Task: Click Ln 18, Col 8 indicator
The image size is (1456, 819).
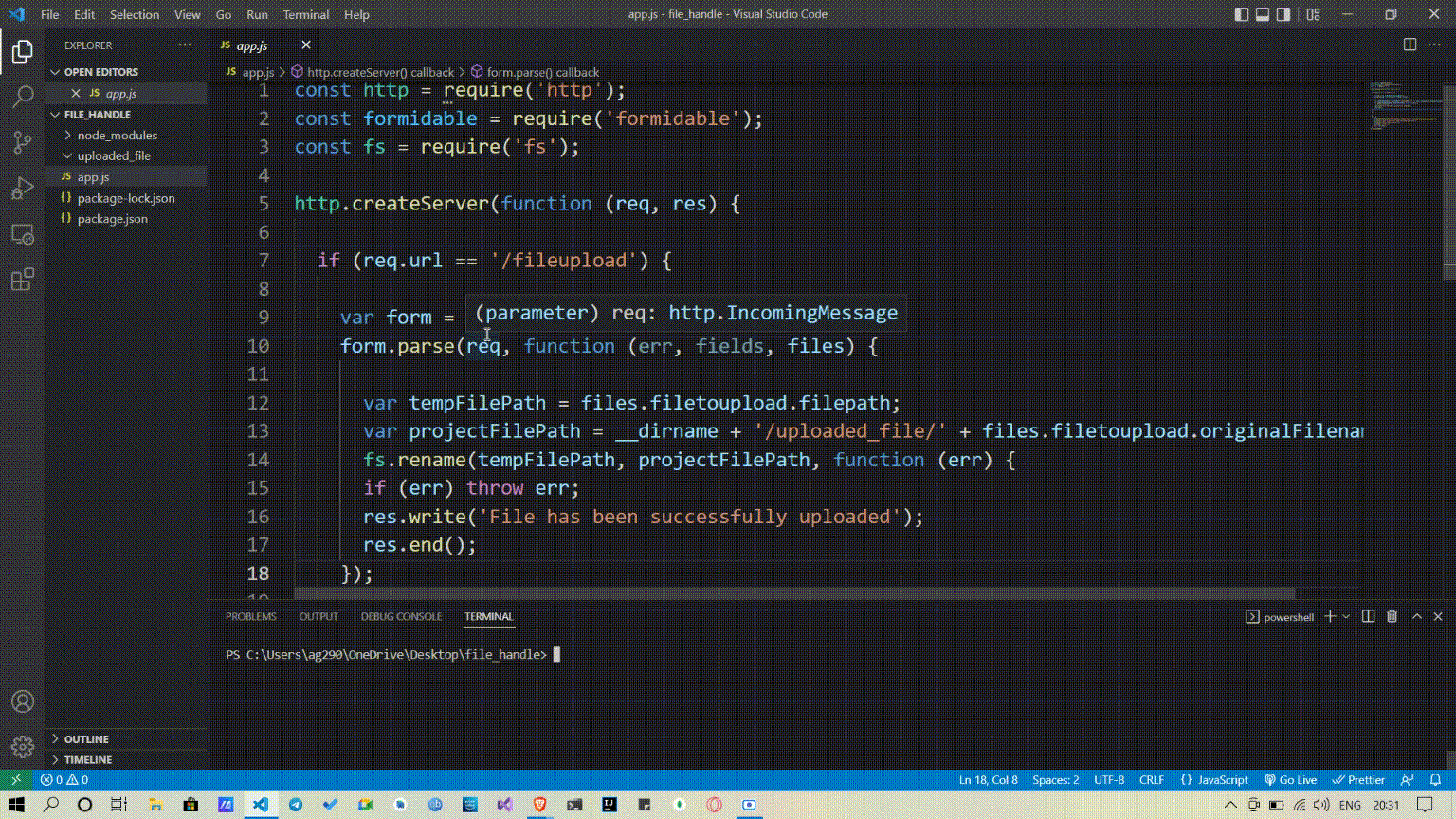Action: pos(988,779)
